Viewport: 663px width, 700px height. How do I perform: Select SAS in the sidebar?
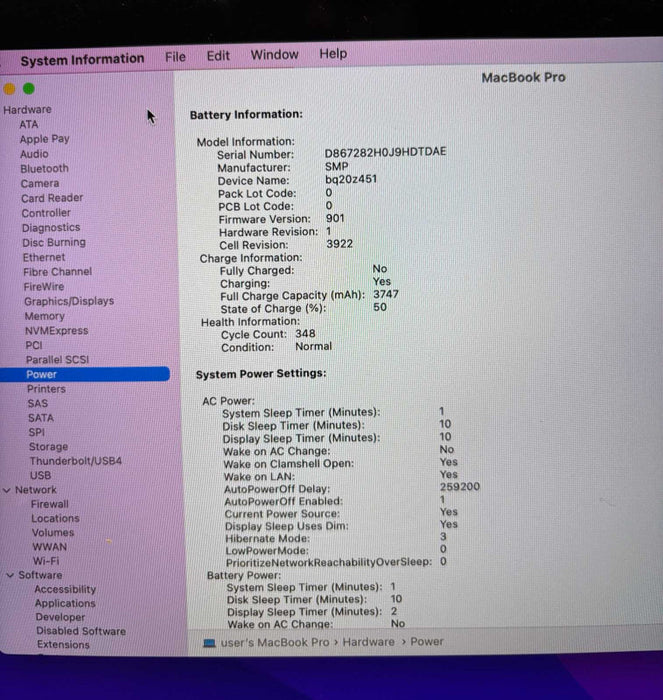click(38, 404)
